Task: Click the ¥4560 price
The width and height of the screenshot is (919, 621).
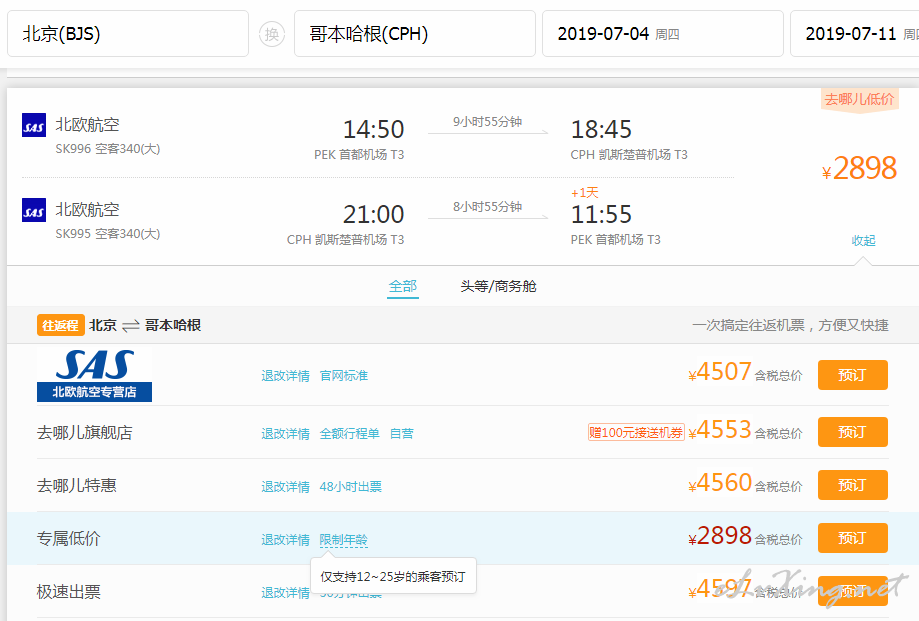Action: tap(720, 483)
